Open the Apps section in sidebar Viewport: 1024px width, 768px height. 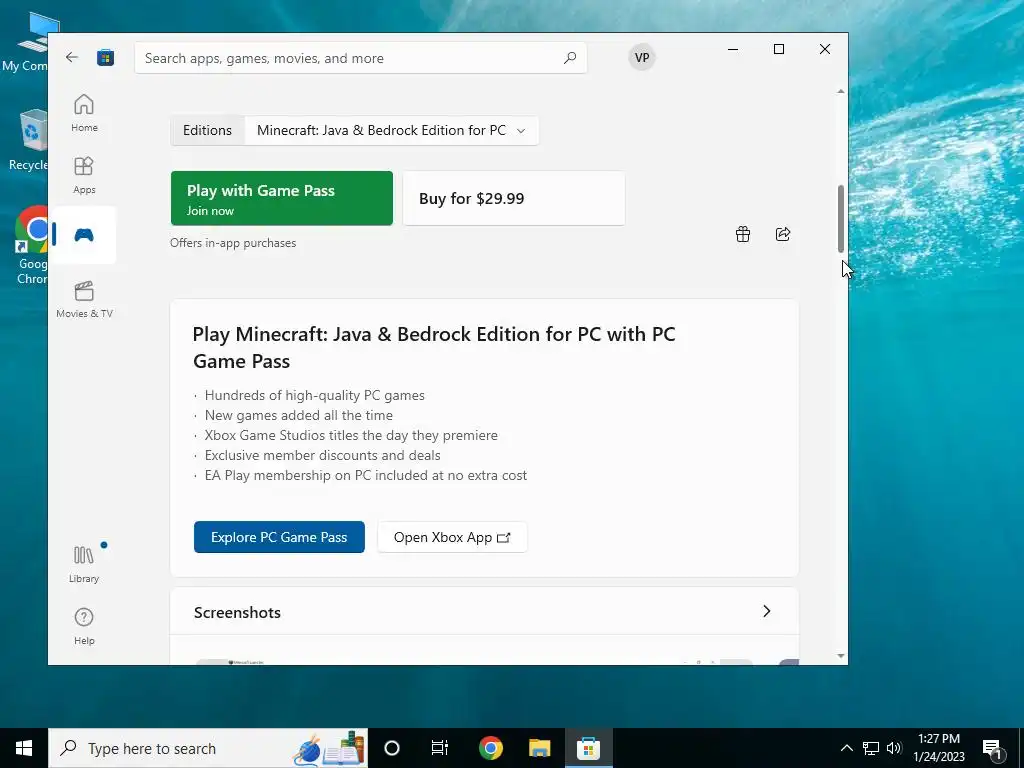[x=84, y=175]
